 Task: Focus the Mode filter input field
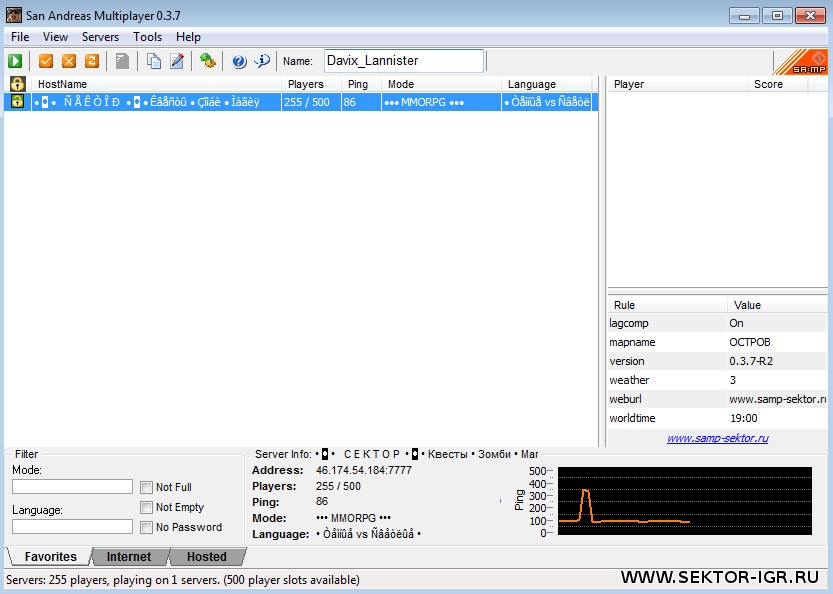pos(72,487)
